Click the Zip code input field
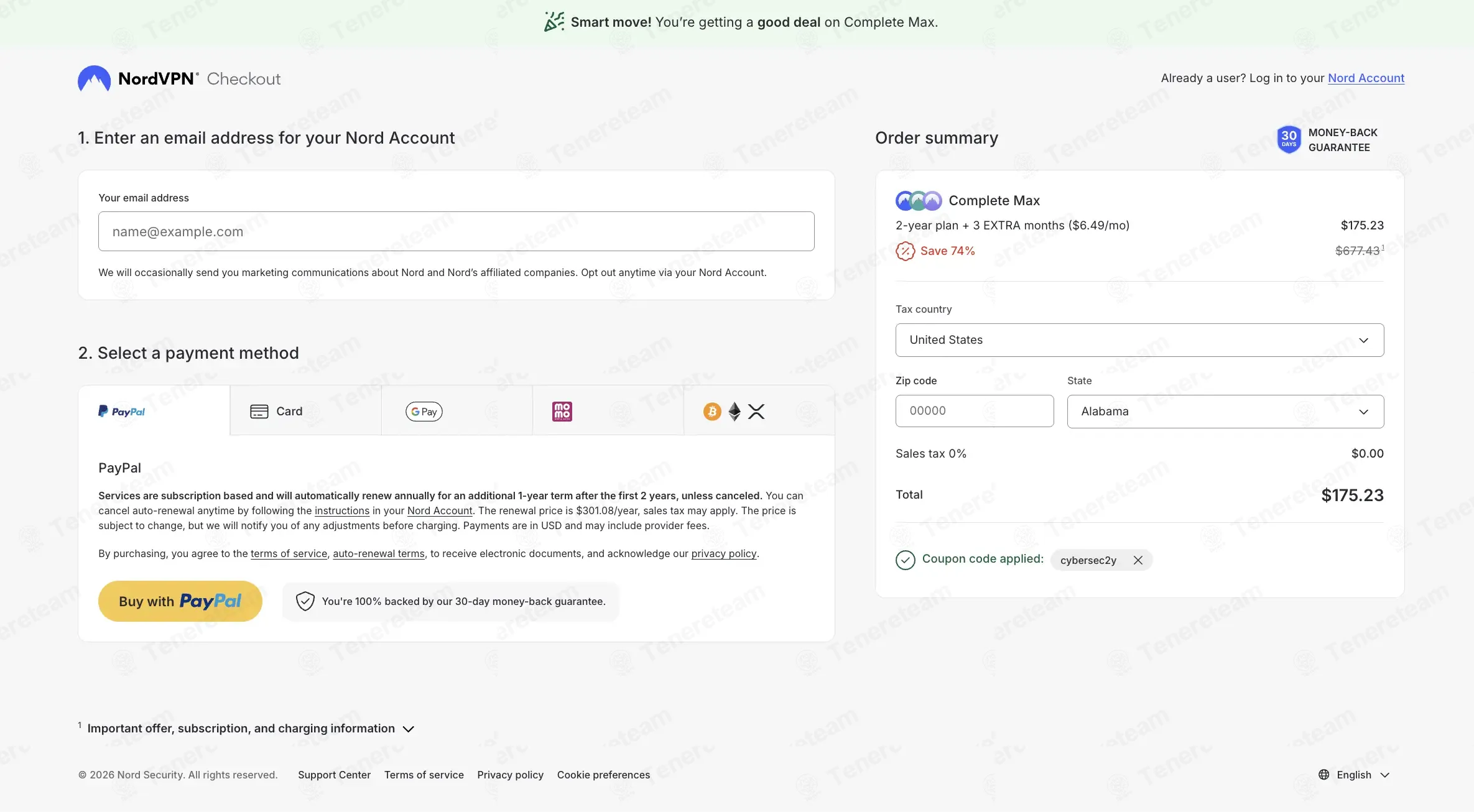The image size is (1474, 812). click(975, 411)
